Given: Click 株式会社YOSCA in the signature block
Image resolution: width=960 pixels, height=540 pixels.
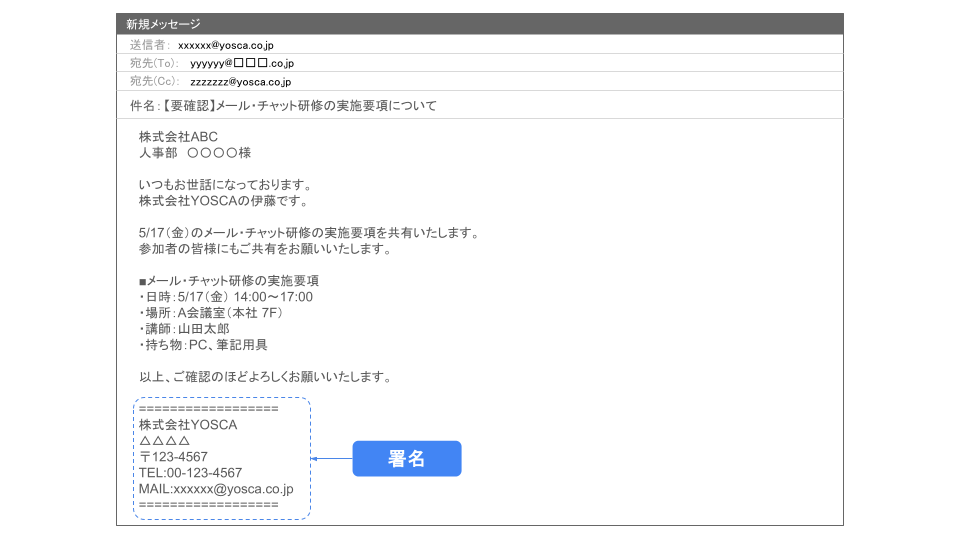Looking at the screenshot, I should pyautogui.click(x=188, y=425).
